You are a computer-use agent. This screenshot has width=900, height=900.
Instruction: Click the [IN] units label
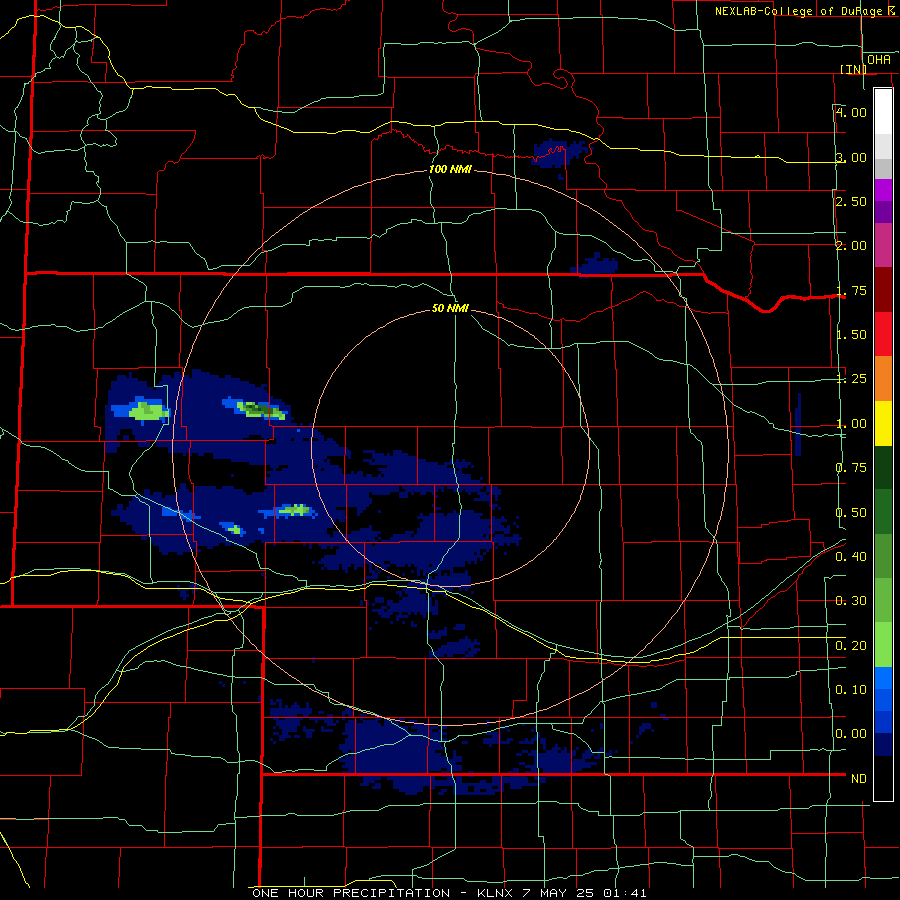click(854, 69)
